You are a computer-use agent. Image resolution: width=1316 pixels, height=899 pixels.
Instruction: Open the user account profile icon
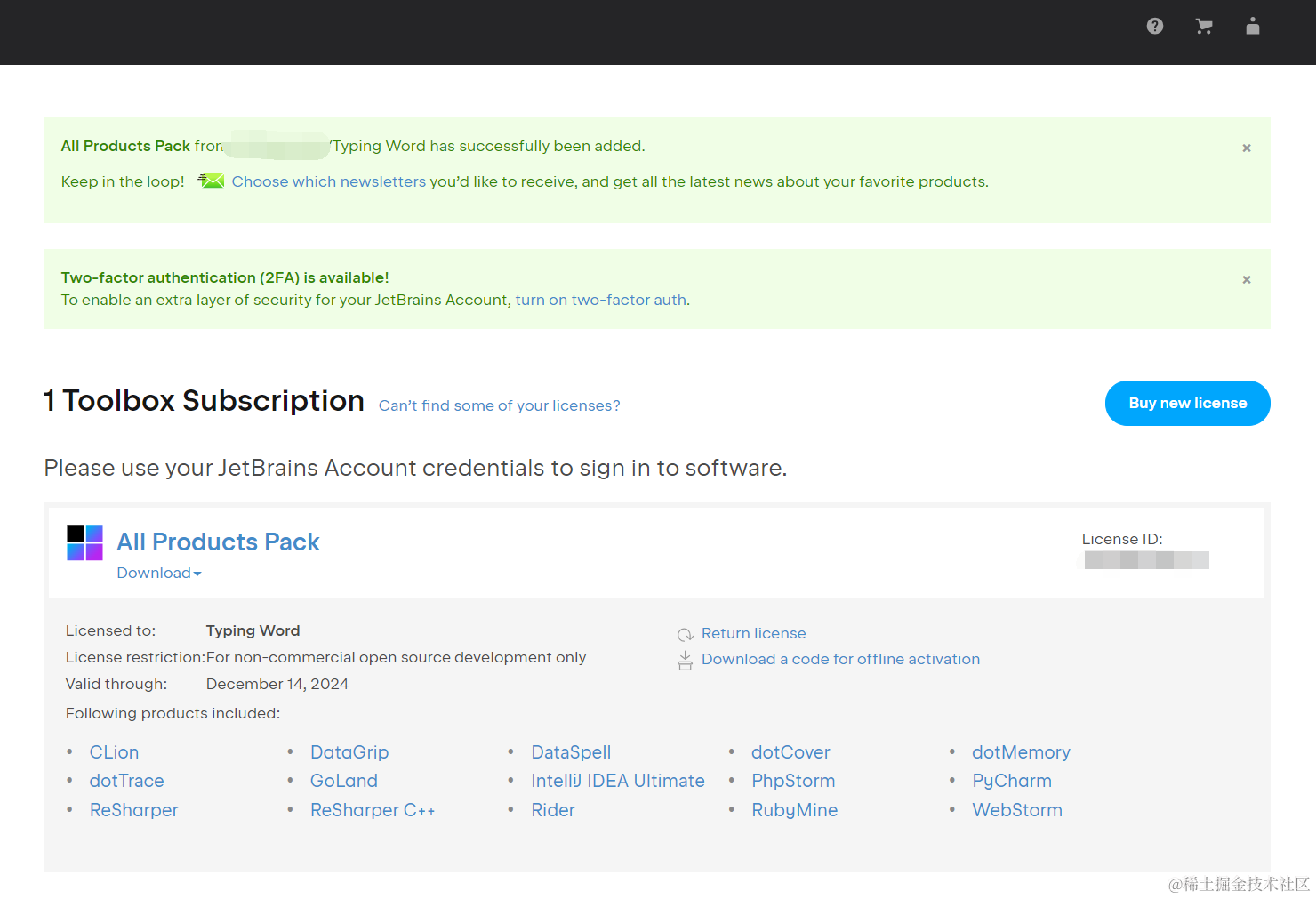(x=1253, y=27)
